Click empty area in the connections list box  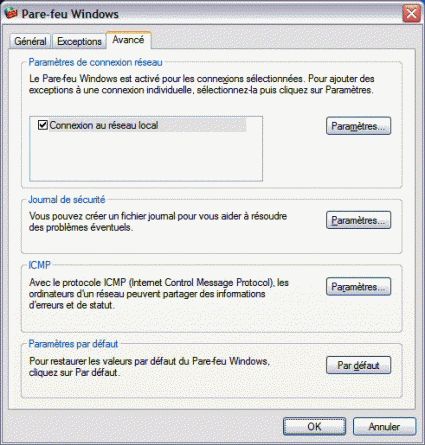pyautogui.click(x=146, y=157)
